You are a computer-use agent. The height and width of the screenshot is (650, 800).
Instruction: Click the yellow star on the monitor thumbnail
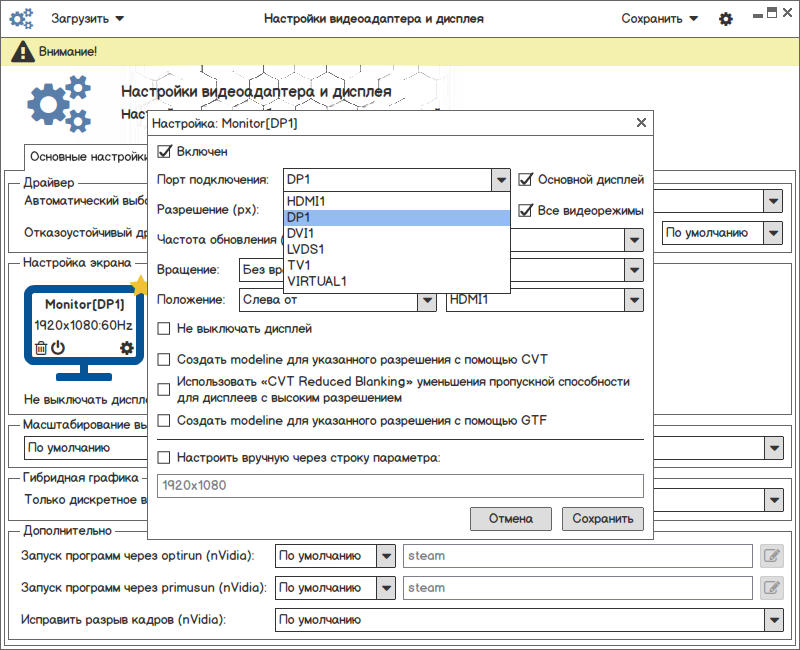coord(139,287)
